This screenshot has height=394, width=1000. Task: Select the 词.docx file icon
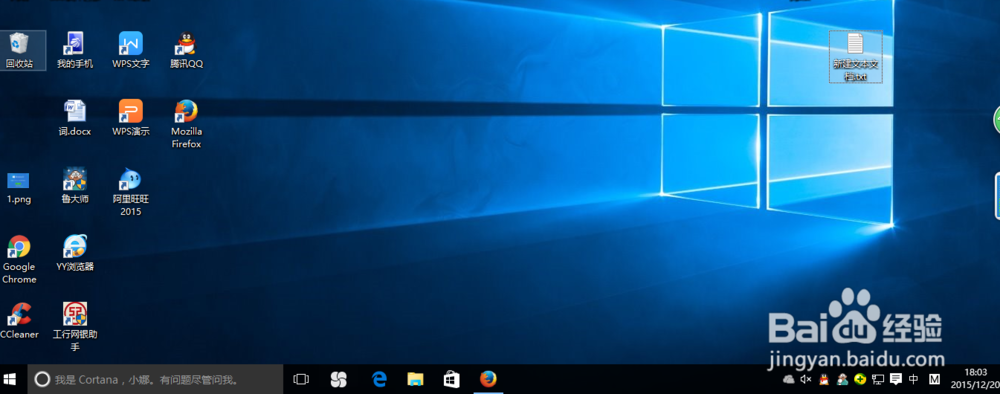pos(75,118)
